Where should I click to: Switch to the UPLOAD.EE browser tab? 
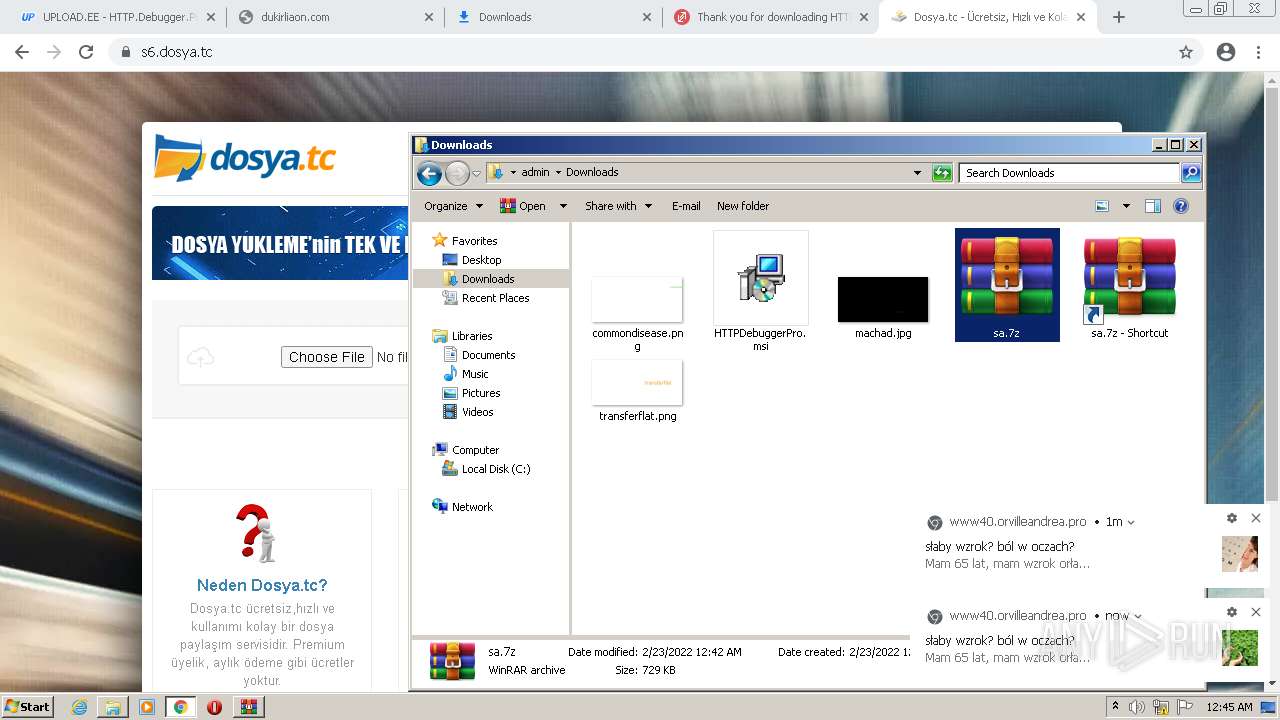(119, 17)
